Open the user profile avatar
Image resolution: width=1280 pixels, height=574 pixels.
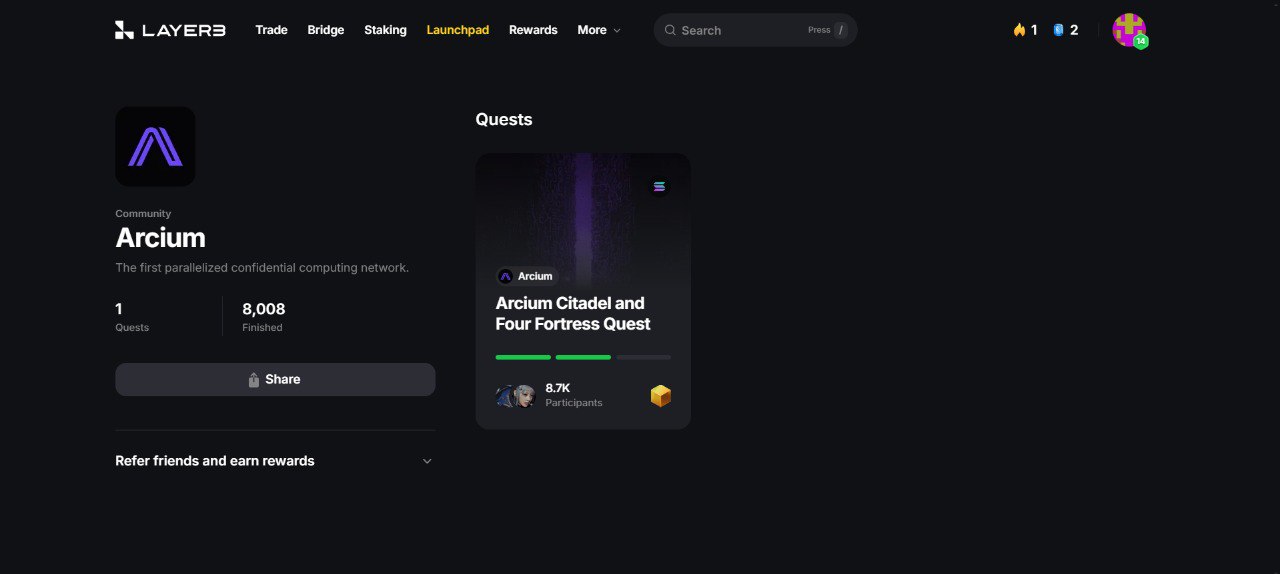coord(1130,30)
